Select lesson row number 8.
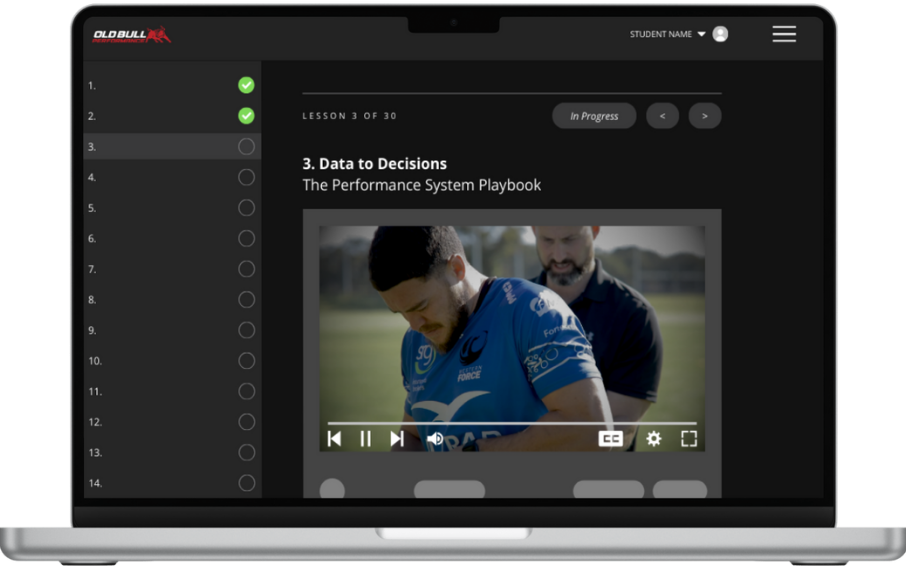 tap(172, 300)
